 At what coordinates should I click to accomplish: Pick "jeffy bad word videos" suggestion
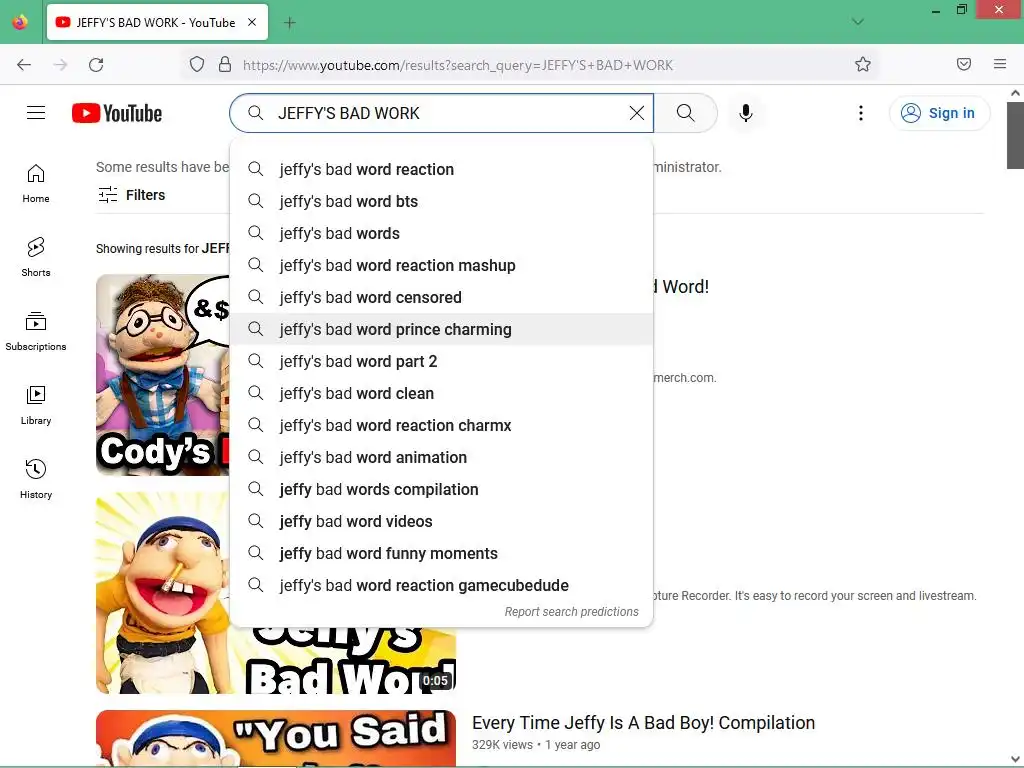pos(441,521)
